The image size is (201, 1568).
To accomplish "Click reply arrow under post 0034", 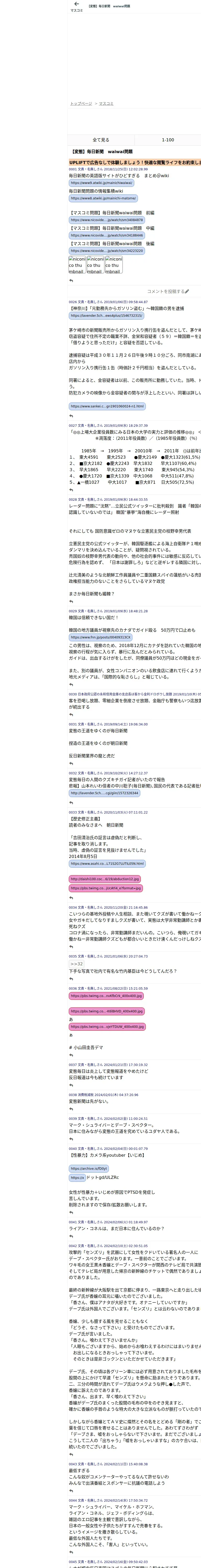I will [x=71, y=947].
